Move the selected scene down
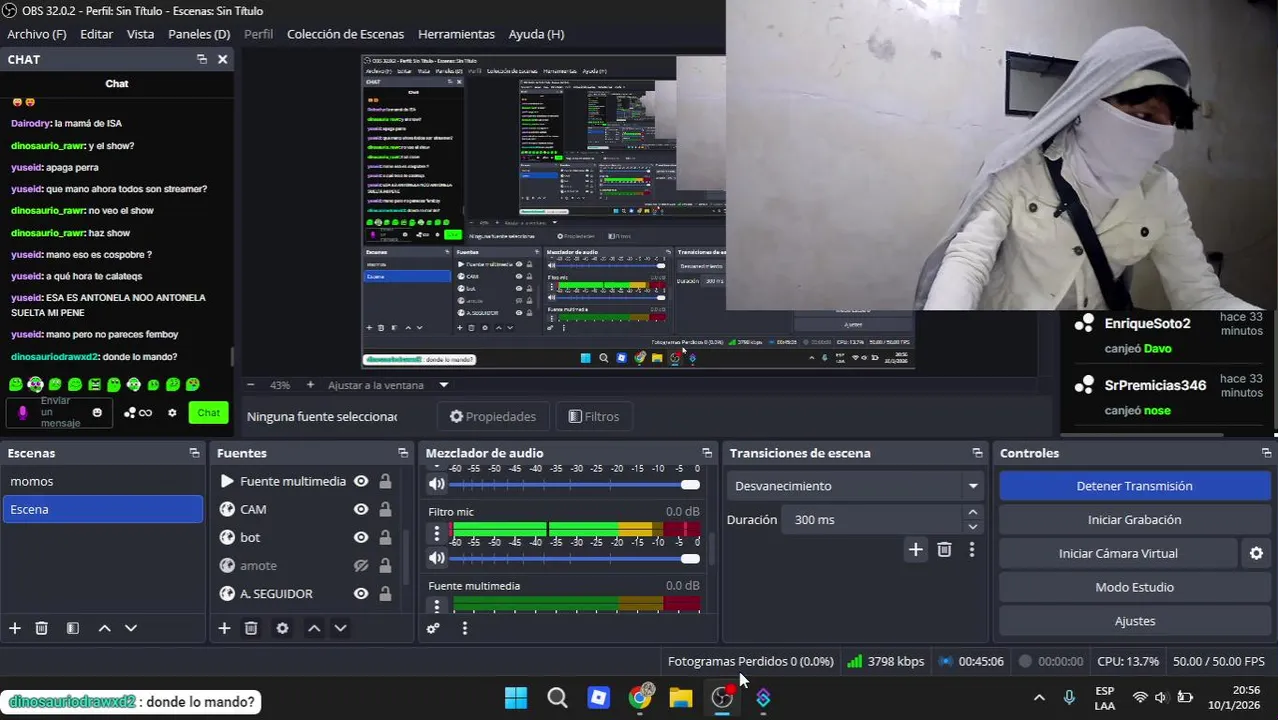Viewport: 1278px width, 720px height. click(130, 628)
